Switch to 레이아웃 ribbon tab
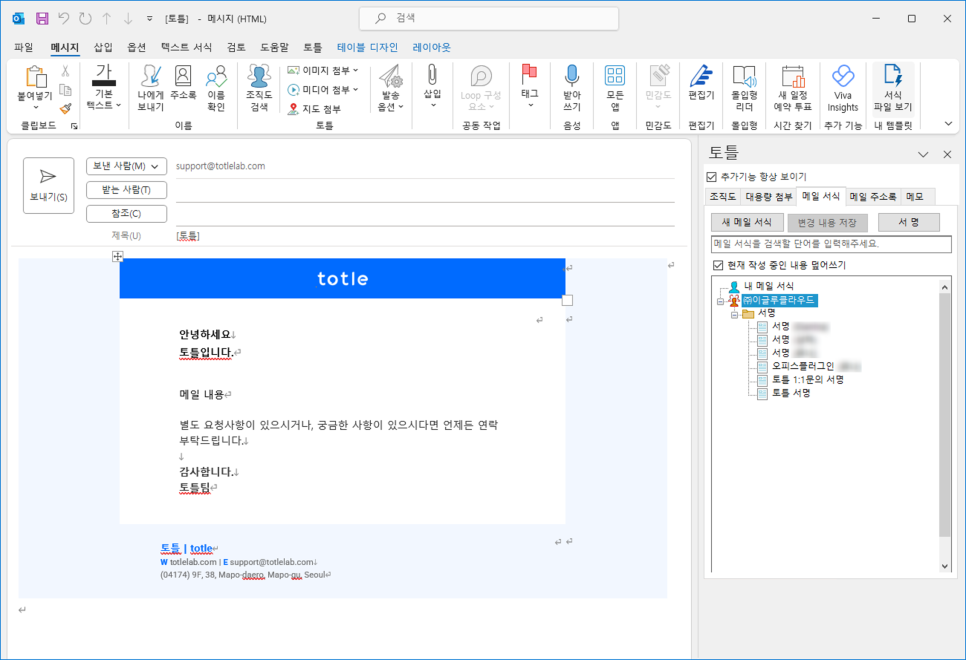 [431, 47]
